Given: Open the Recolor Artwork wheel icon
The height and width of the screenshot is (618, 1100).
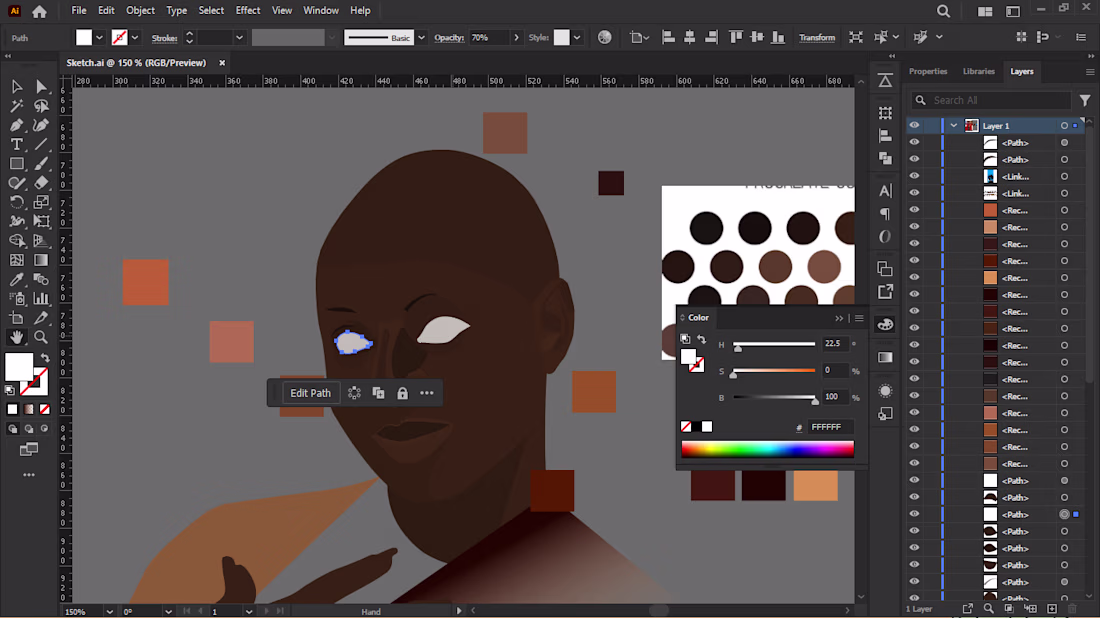Looking at the screenshot, I should coord(605,38).
